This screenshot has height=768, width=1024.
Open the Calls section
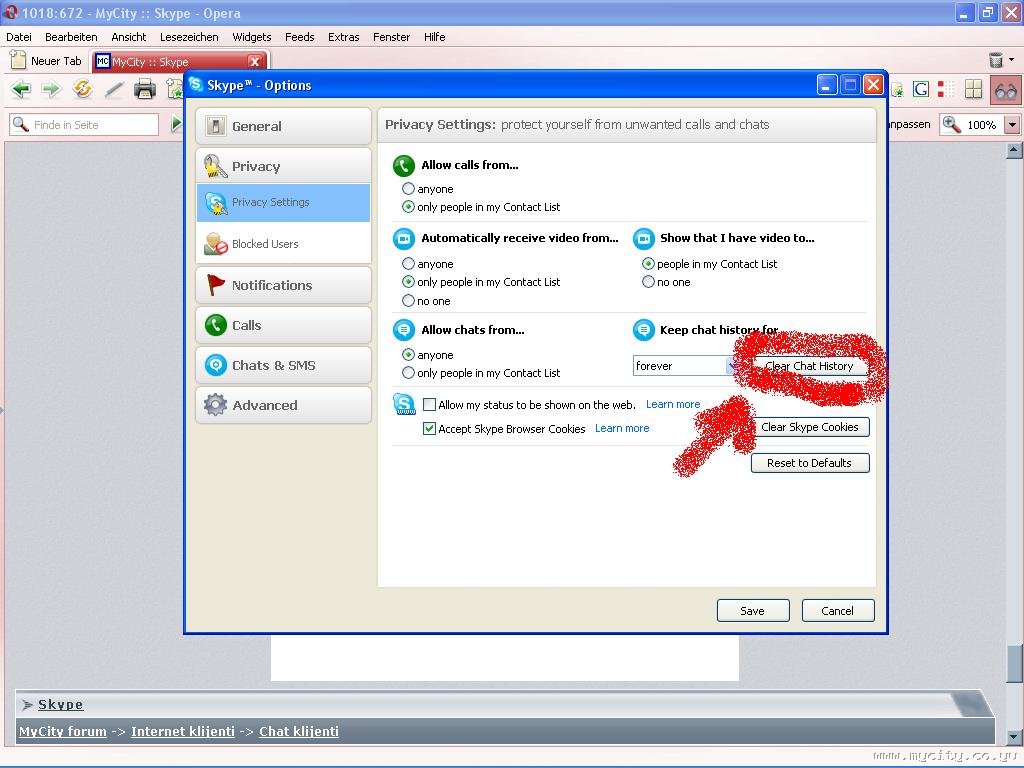coord(283,325)
